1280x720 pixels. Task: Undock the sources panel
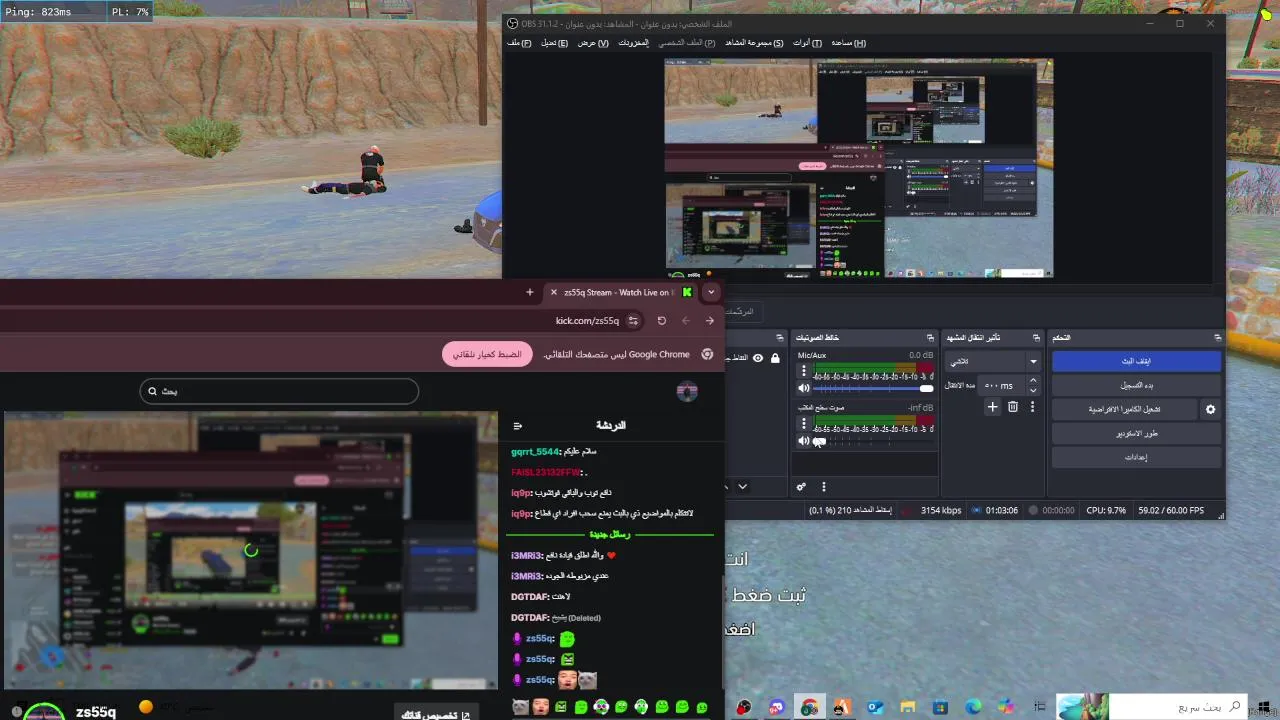point(782,338)
